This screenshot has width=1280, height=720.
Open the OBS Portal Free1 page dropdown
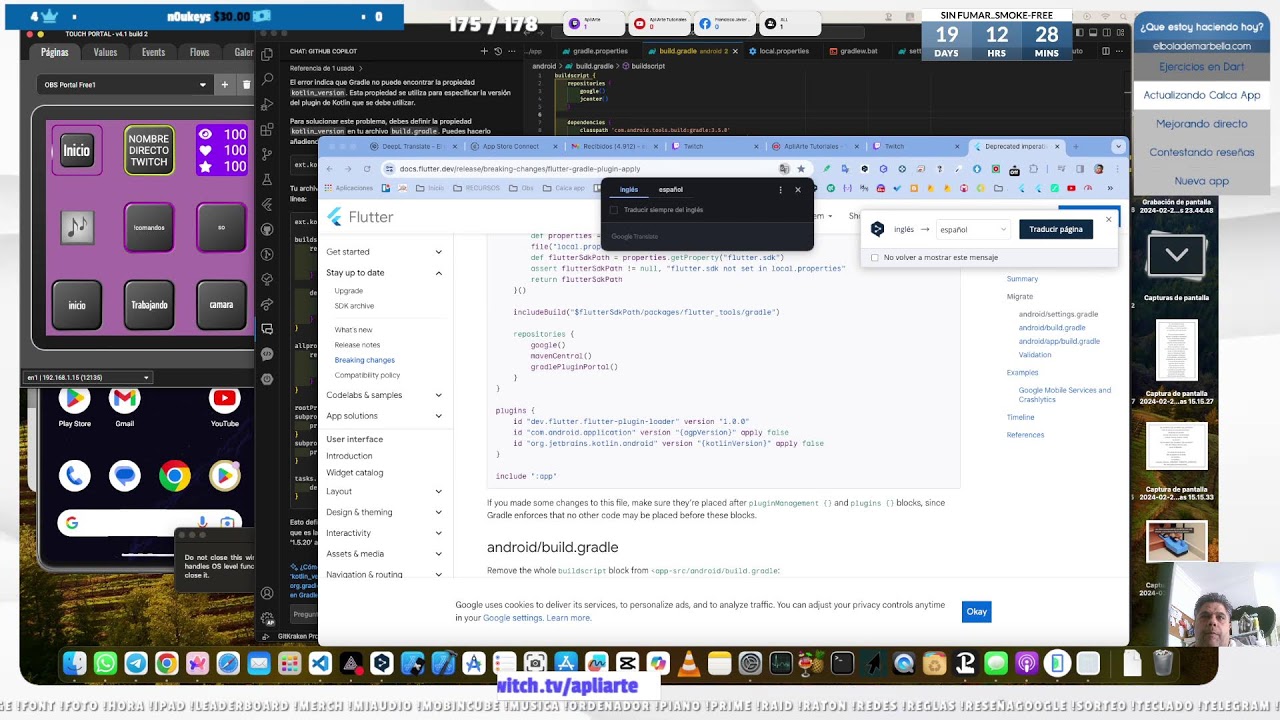124,85
